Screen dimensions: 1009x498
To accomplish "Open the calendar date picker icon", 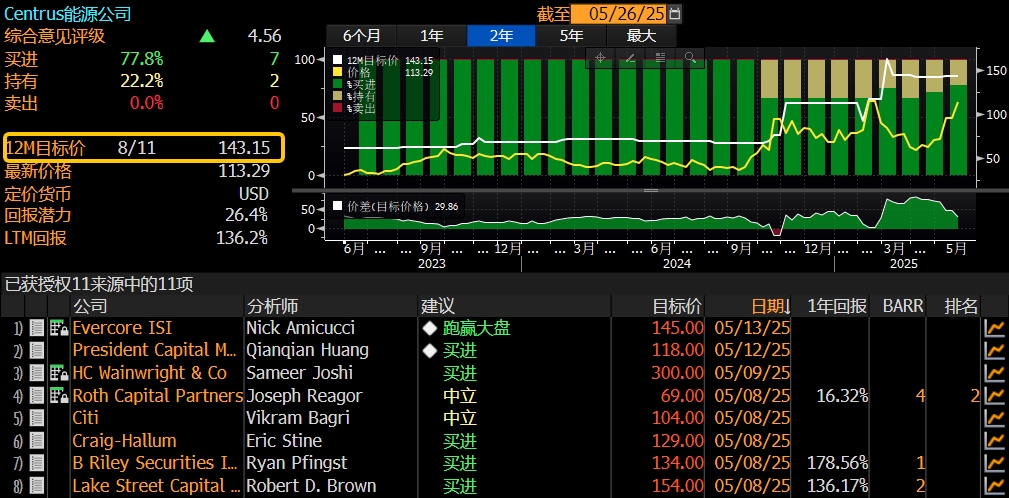I will coord(675,14).
